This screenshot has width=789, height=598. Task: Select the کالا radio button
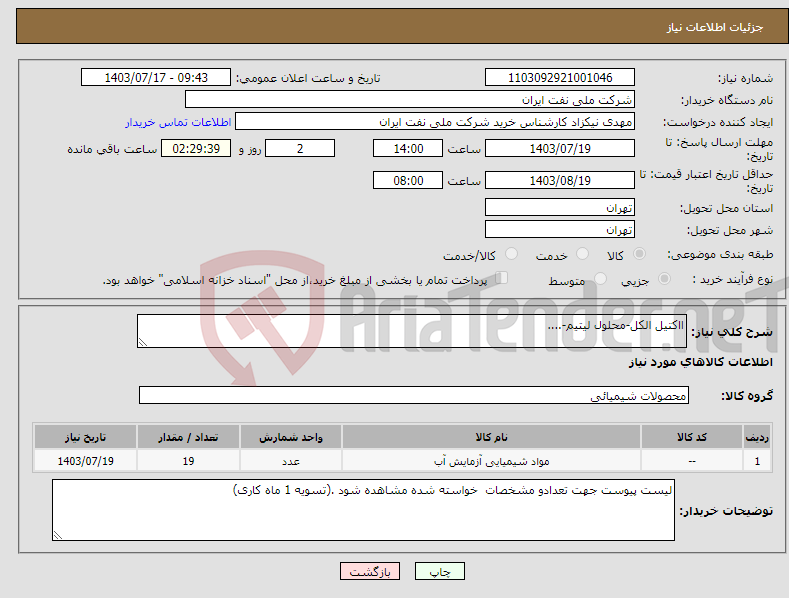click(x=639, y=254)
